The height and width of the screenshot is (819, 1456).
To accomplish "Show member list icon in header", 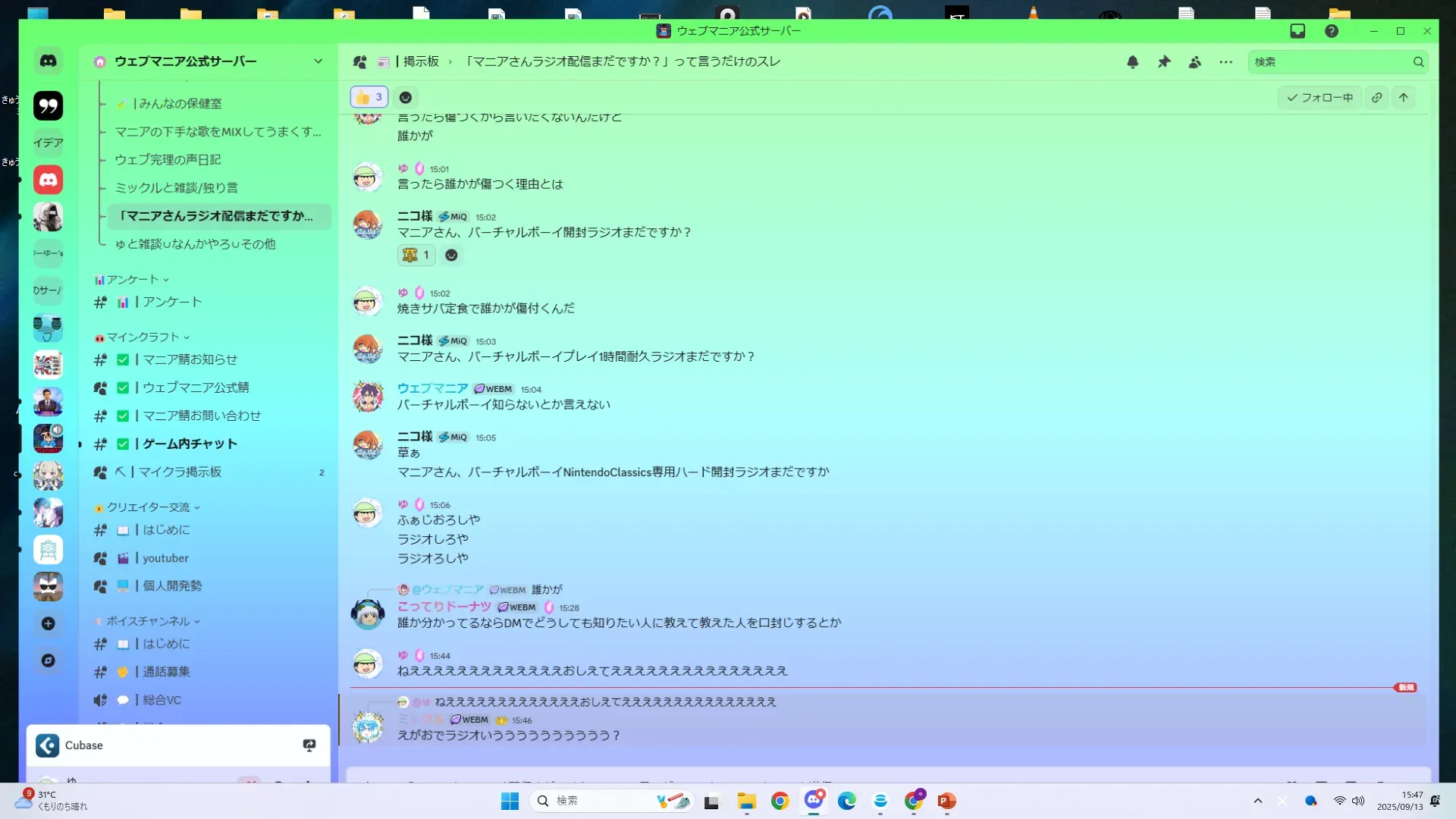I will (1195, 62).
